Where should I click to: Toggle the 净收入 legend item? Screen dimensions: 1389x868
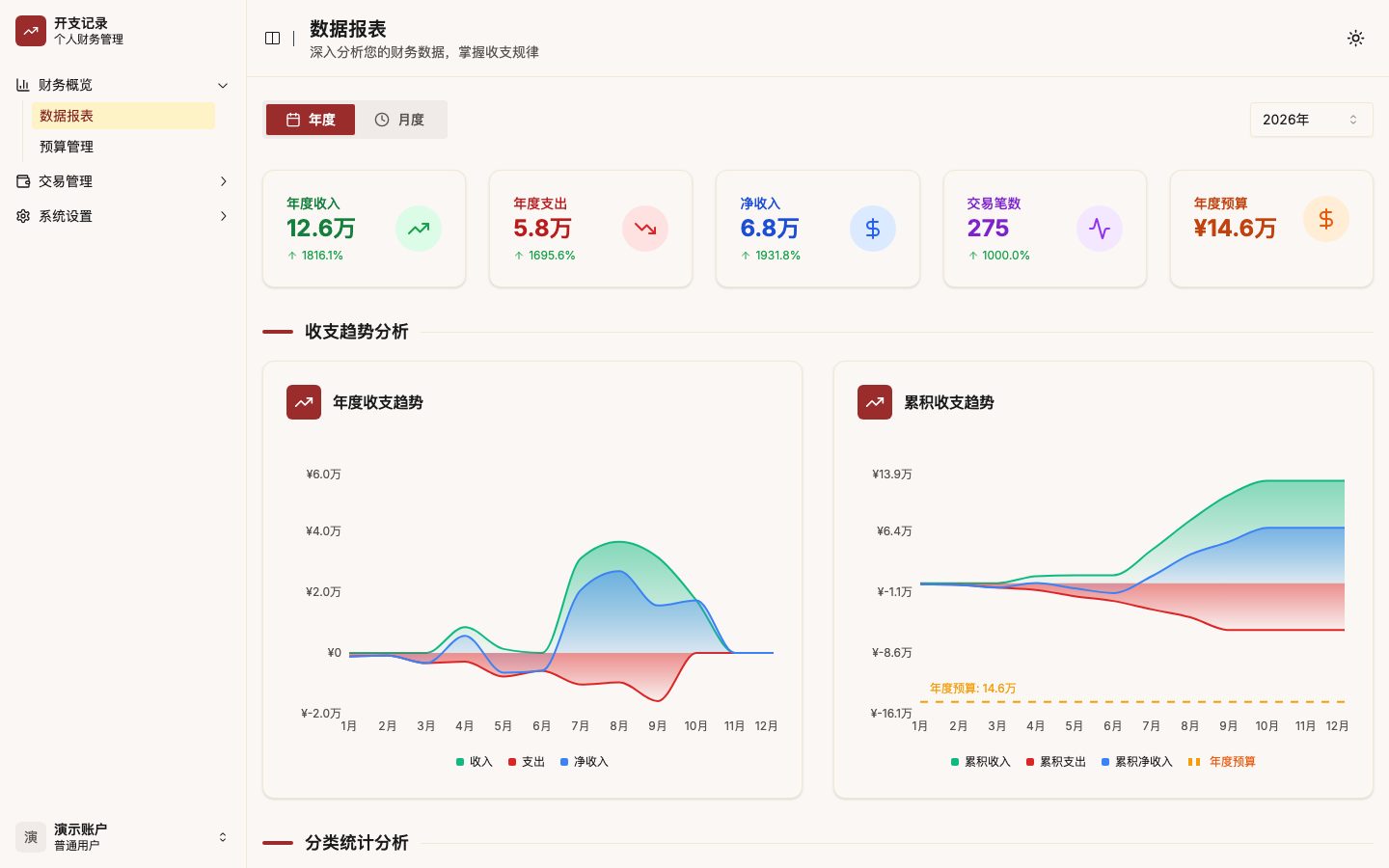click(585, 762)
